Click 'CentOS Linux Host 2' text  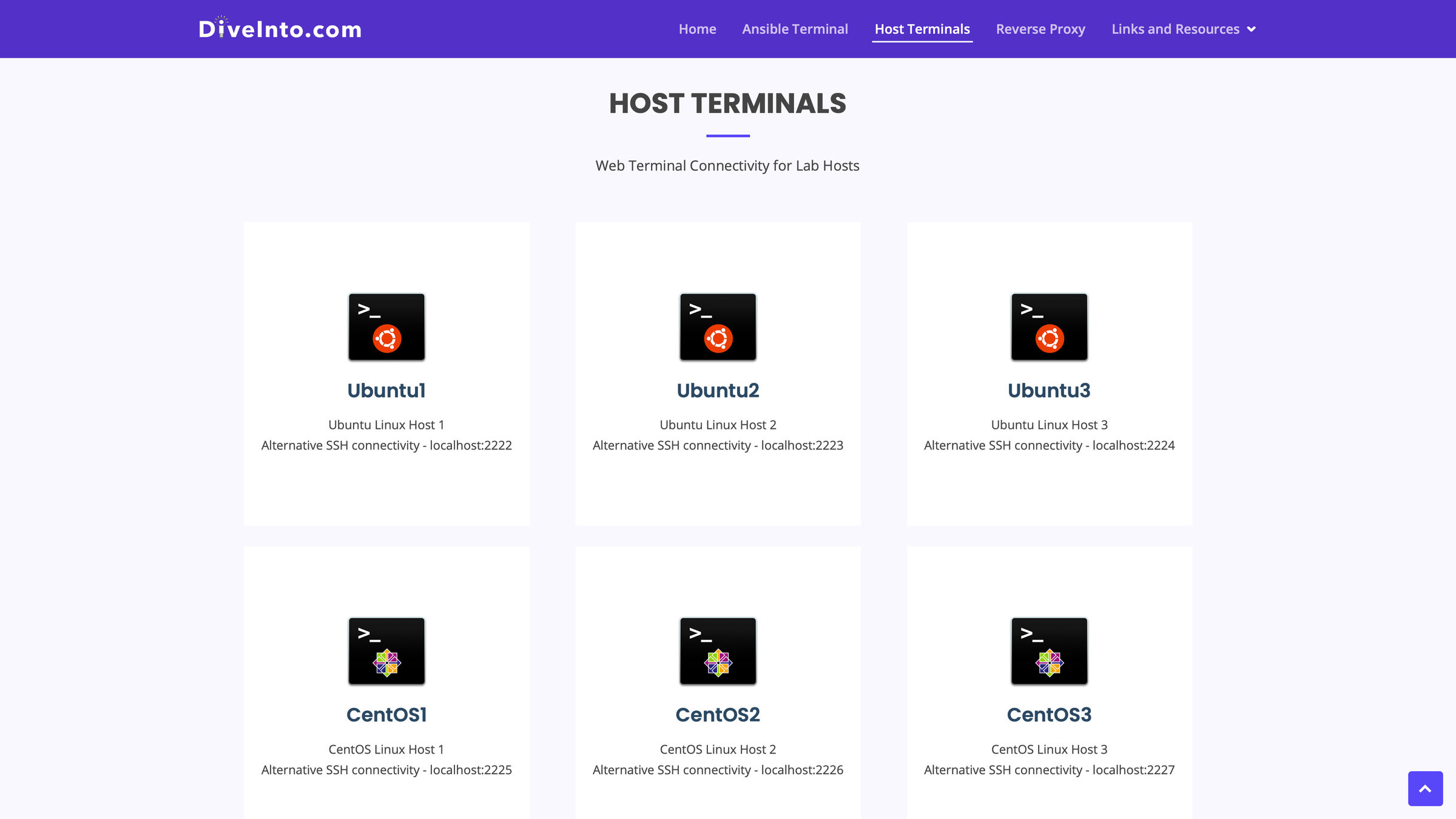718,749
